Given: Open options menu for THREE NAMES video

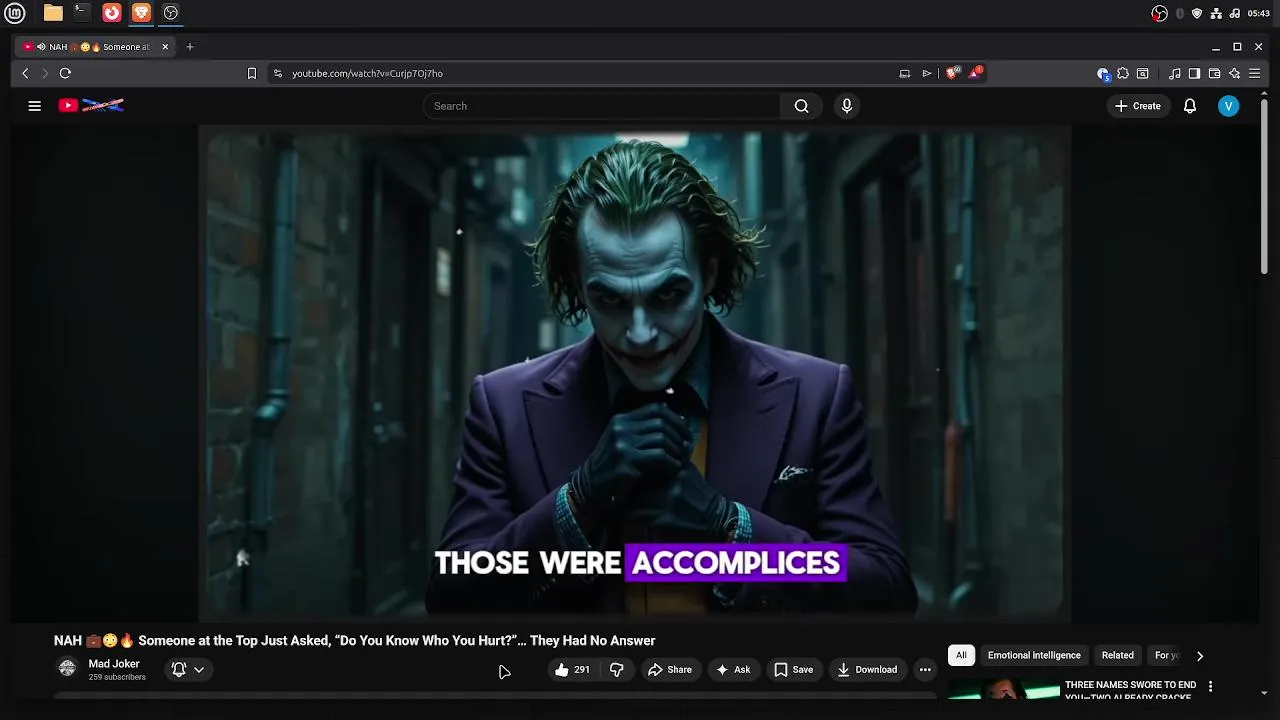Looking at the screenshot, I should click(1210, 686).
